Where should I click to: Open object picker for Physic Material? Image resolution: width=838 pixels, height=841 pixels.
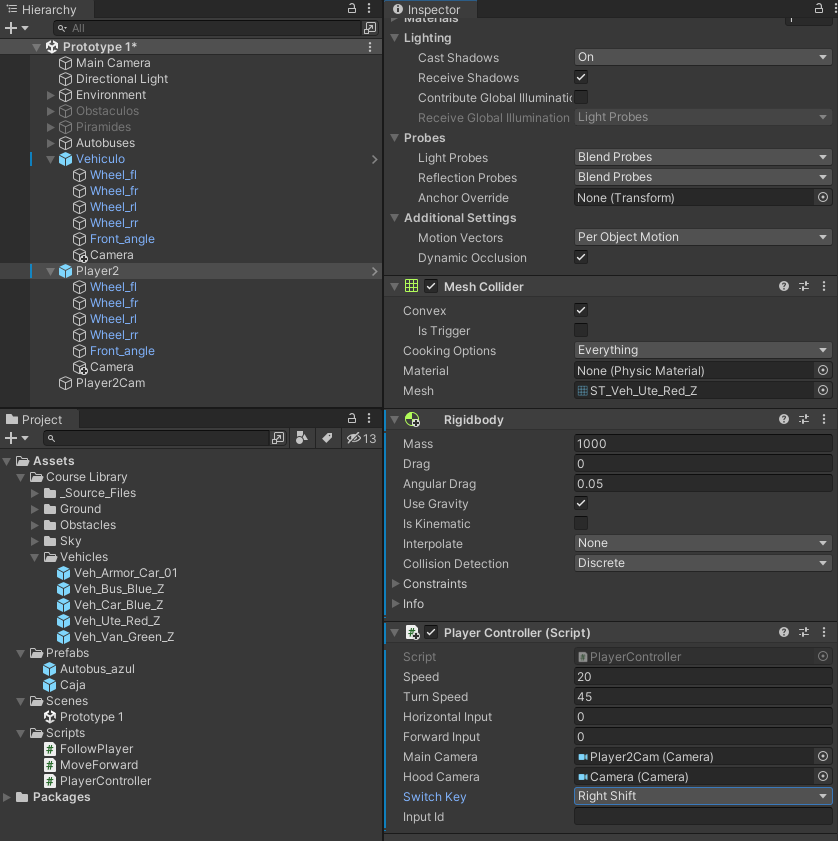(822, 371)
